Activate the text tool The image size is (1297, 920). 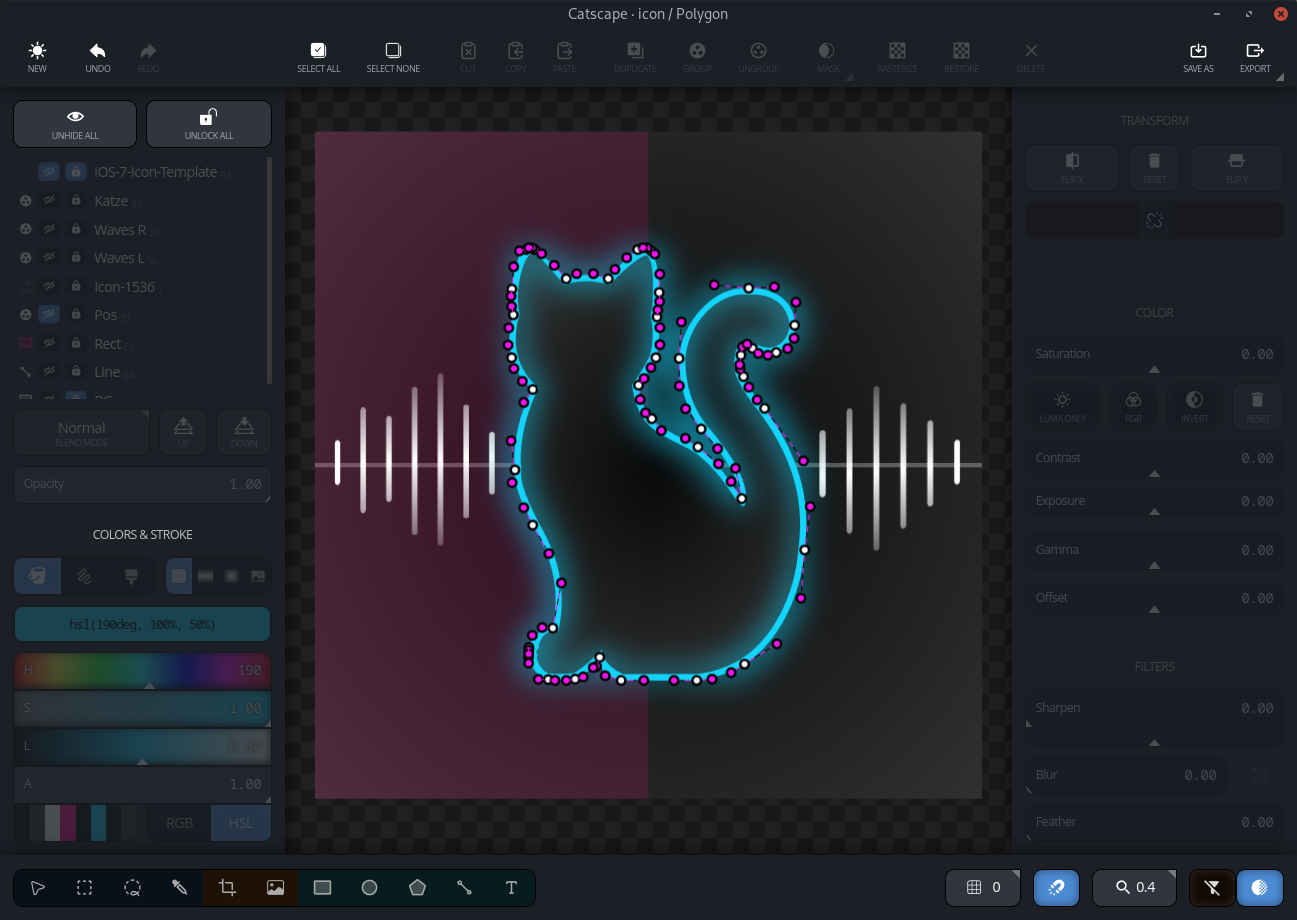coord(511,887)
